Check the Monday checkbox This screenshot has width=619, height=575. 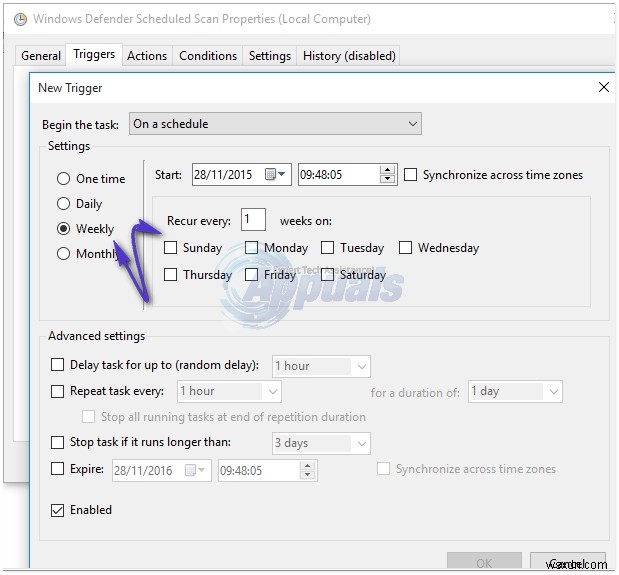click(x=251, y=248)
